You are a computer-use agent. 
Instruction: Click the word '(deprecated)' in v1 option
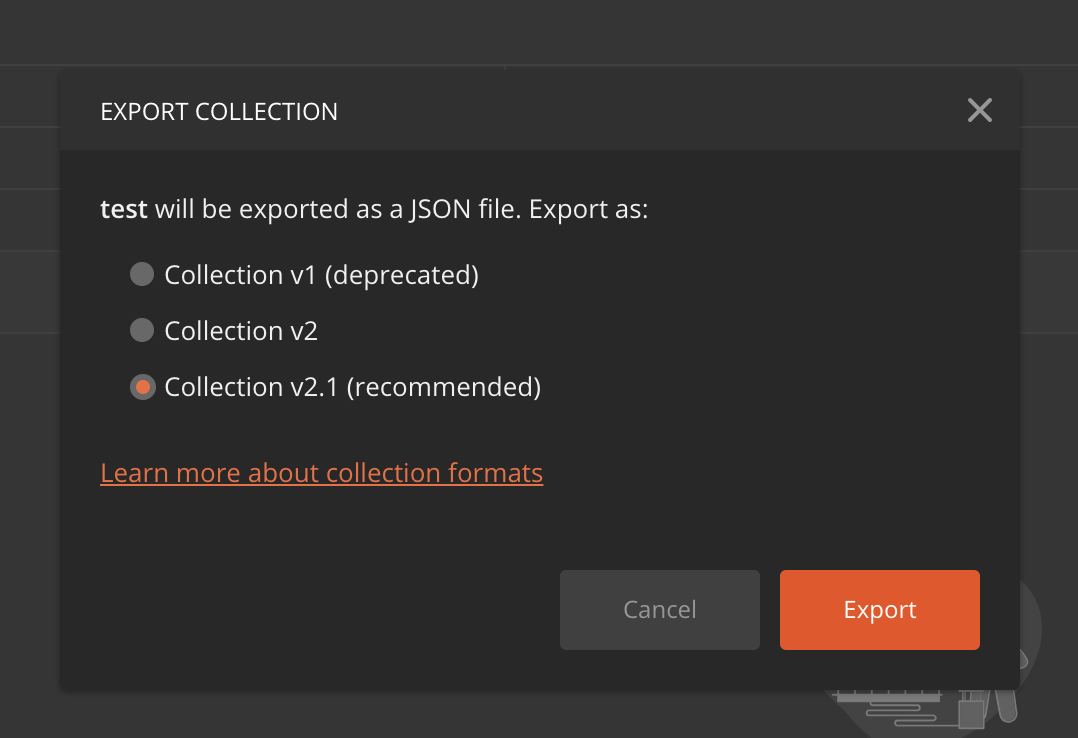402,275
